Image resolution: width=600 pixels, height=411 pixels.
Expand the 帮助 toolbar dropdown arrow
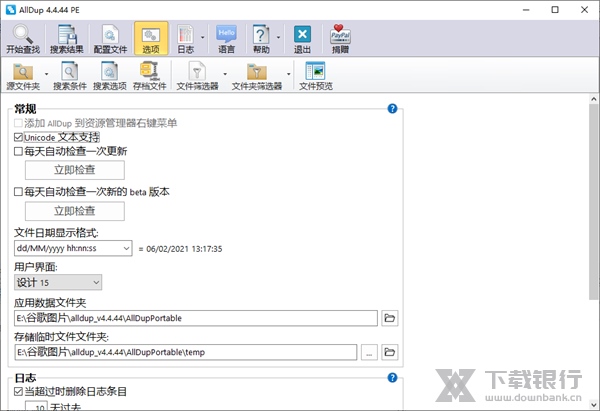tap(278, 38)
